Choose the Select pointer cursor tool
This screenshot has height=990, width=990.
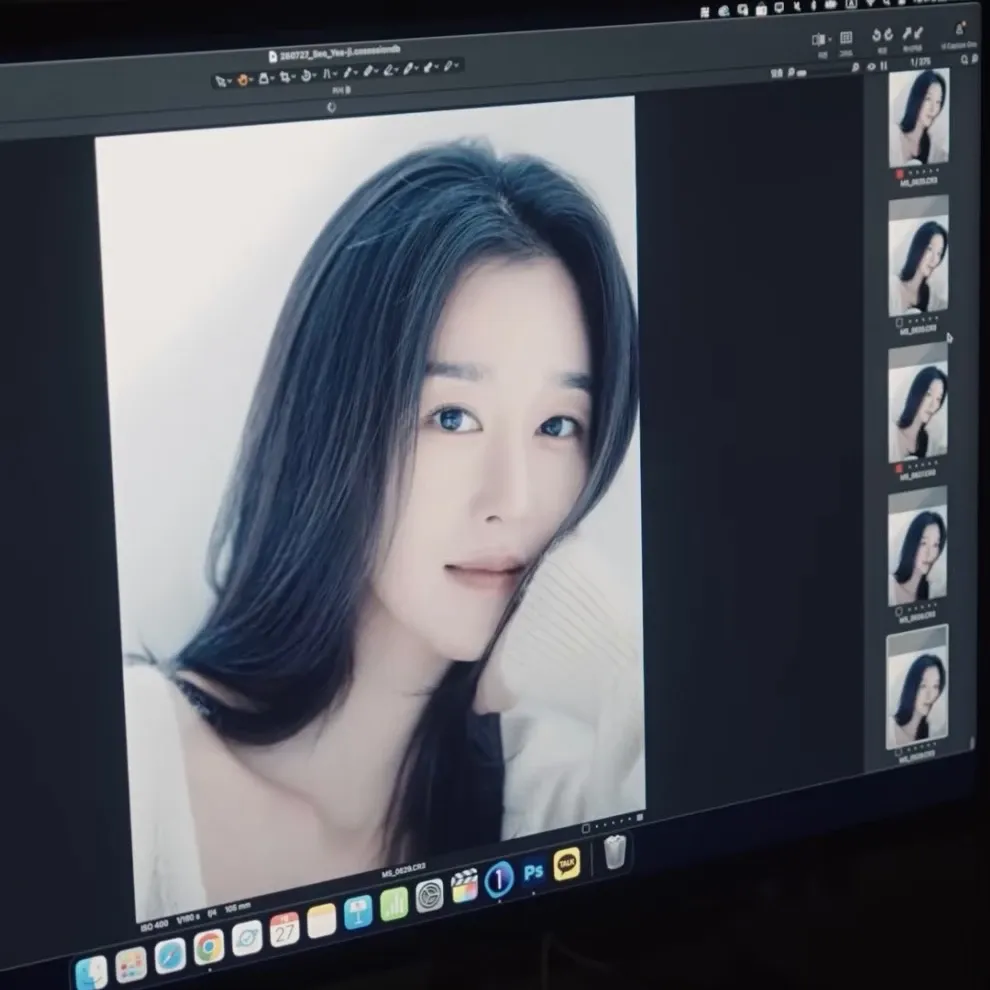(220, 81)
